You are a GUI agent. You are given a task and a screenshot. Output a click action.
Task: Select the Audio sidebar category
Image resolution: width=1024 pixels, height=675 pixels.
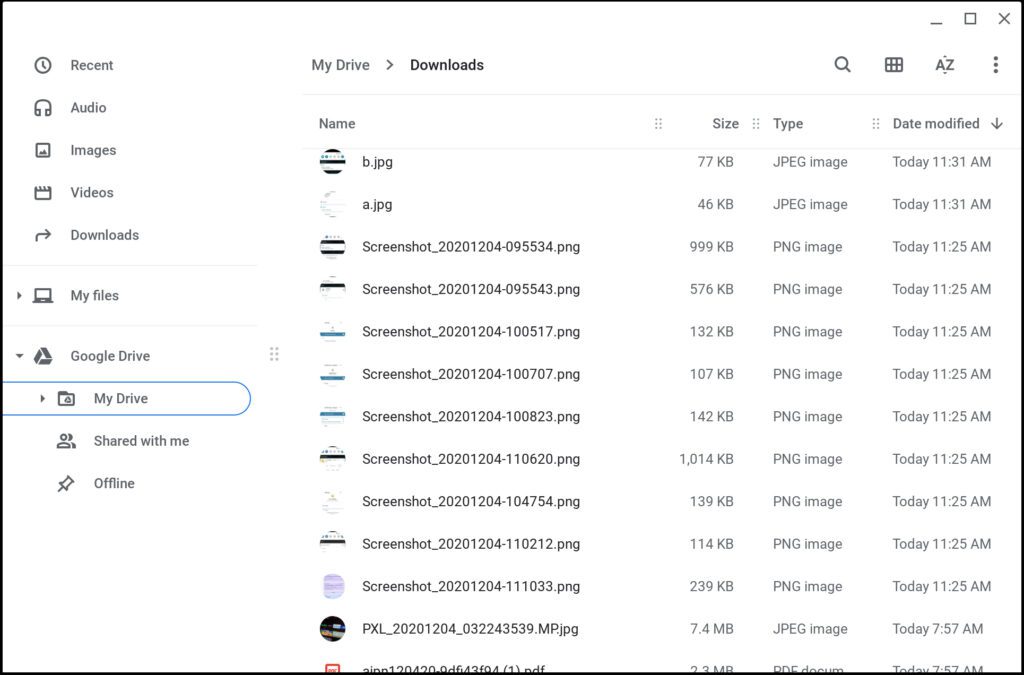(x=88, y=108)
